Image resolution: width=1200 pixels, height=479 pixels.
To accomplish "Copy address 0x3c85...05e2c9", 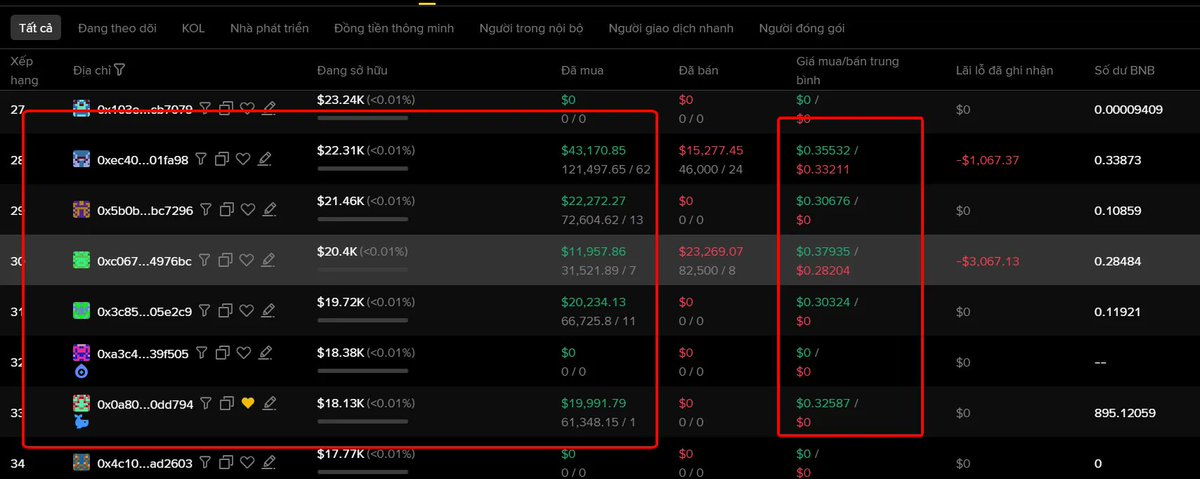I will [x=225, y=311].
